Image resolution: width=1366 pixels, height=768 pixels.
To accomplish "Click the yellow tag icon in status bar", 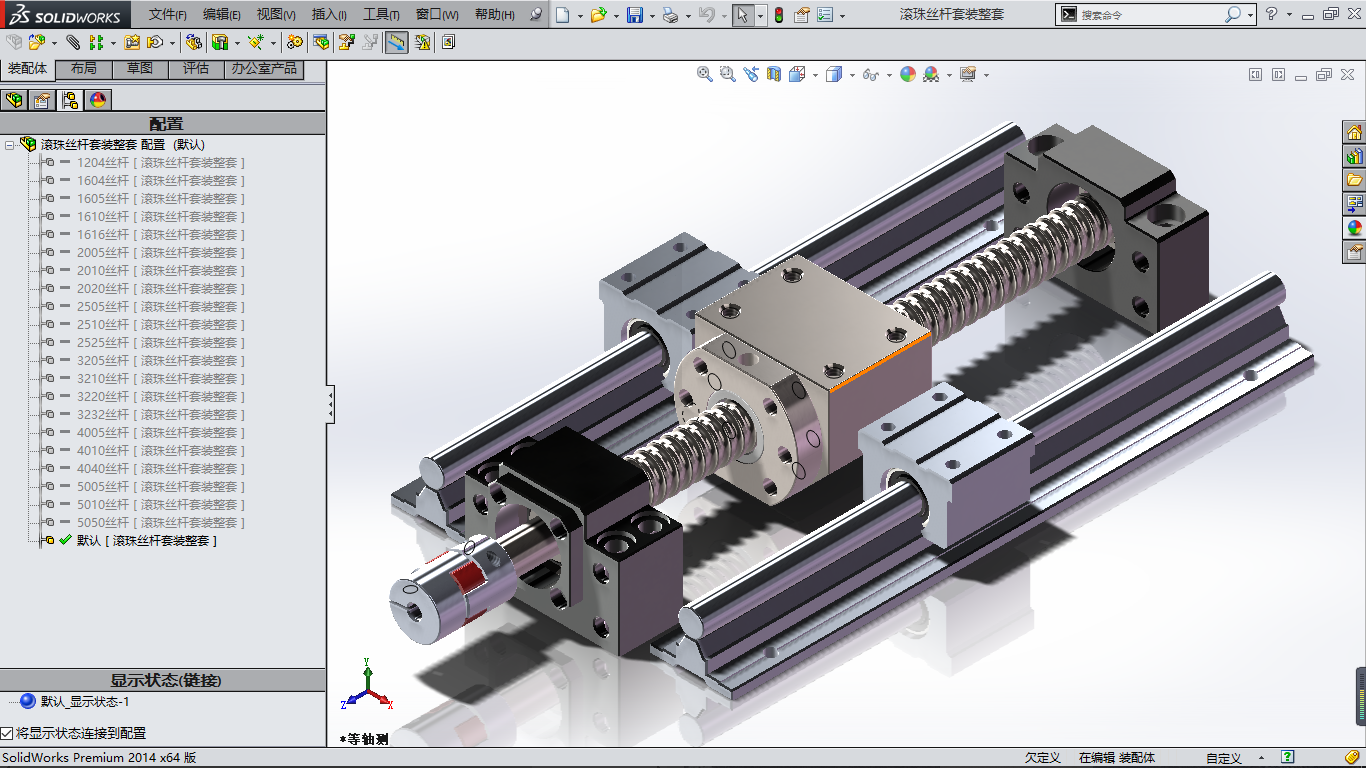I will 1352,758.
